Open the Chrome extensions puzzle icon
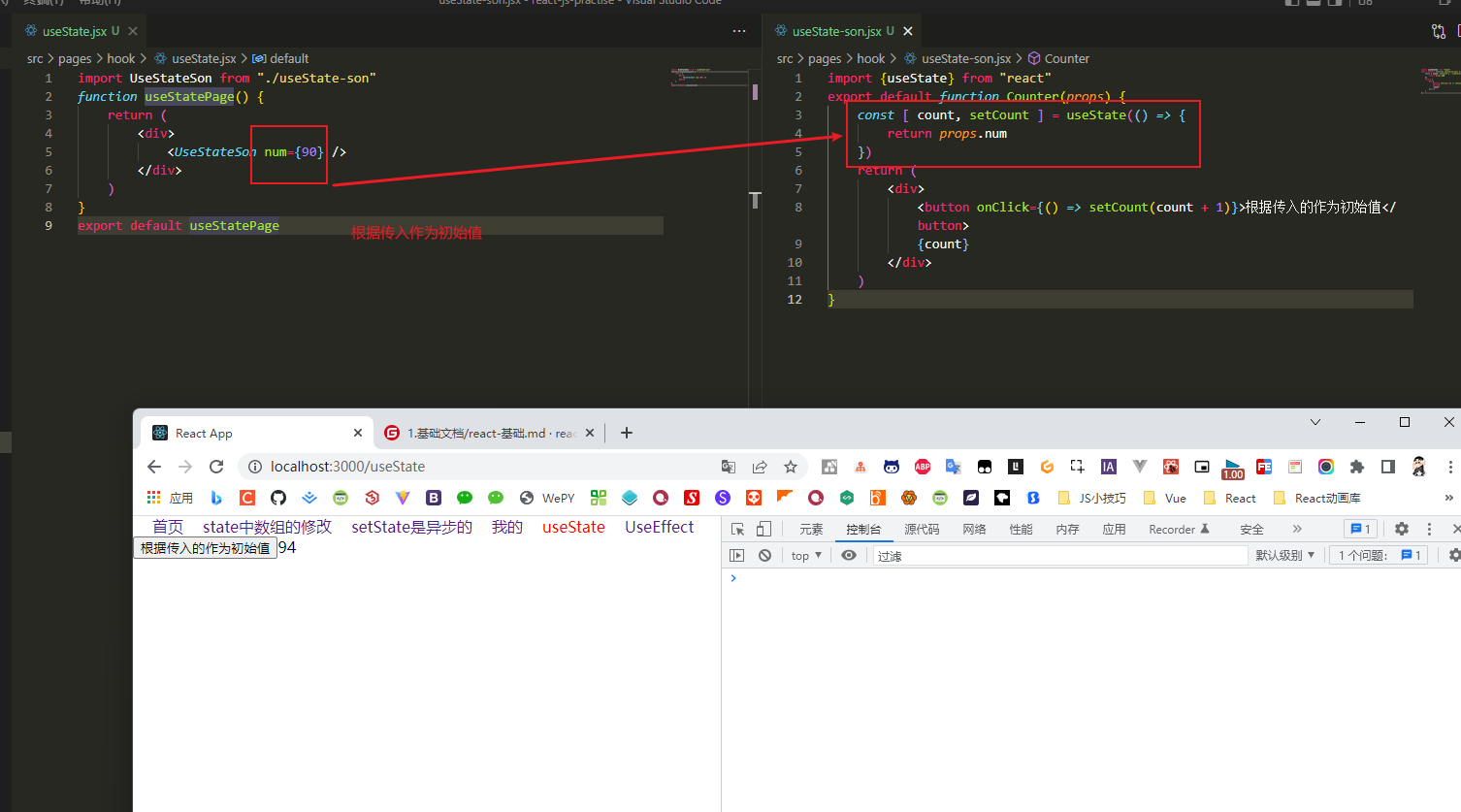The image size is (1461, 812). click(1357, 467)
